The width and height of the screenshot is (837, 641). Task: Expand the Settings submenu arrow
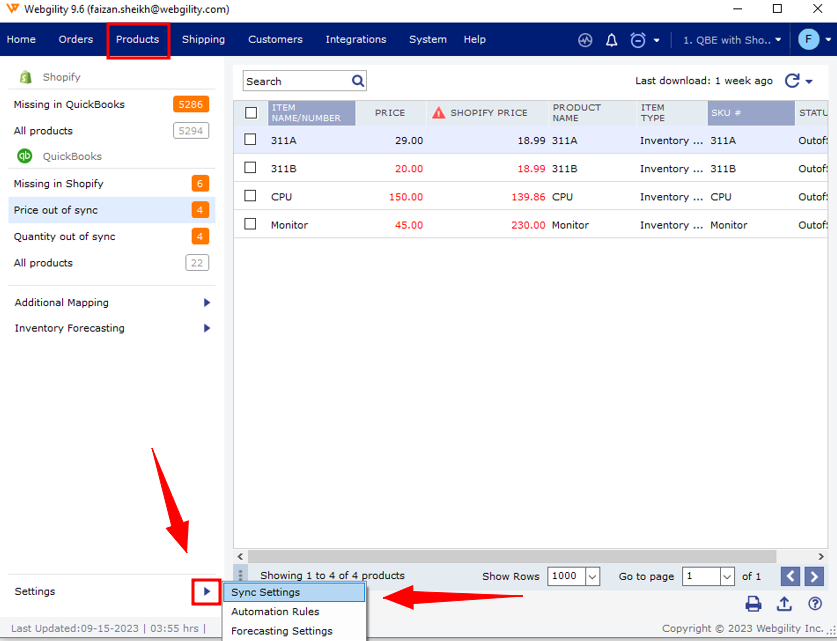pos(207,591)
